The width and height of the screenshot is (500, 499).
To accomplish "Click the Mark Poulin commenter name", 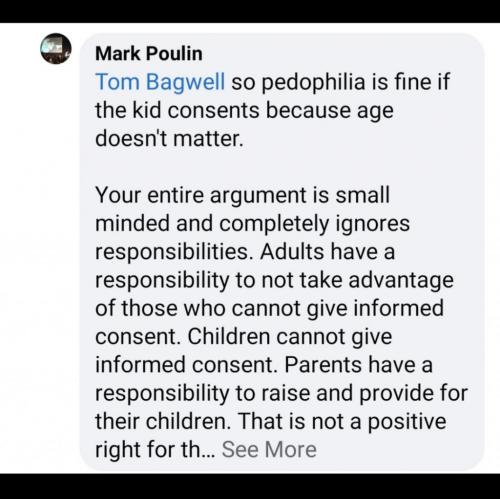I will click(x=149, y=53).
